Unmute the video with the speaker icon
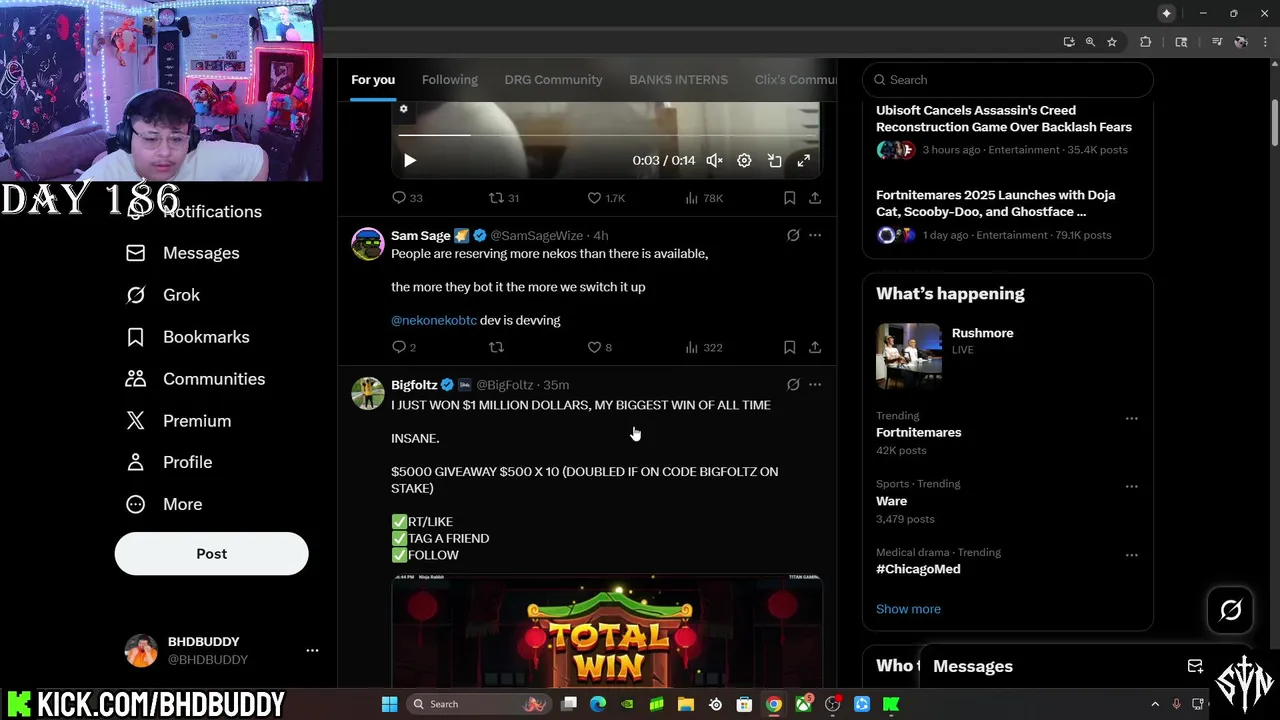Screen dimensions: 1280x720 click(x=714, y=160)
